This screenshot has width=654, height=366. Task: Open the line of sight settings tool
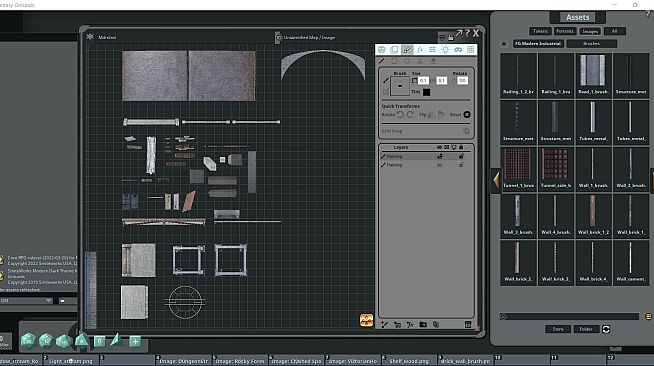[433, 50]
